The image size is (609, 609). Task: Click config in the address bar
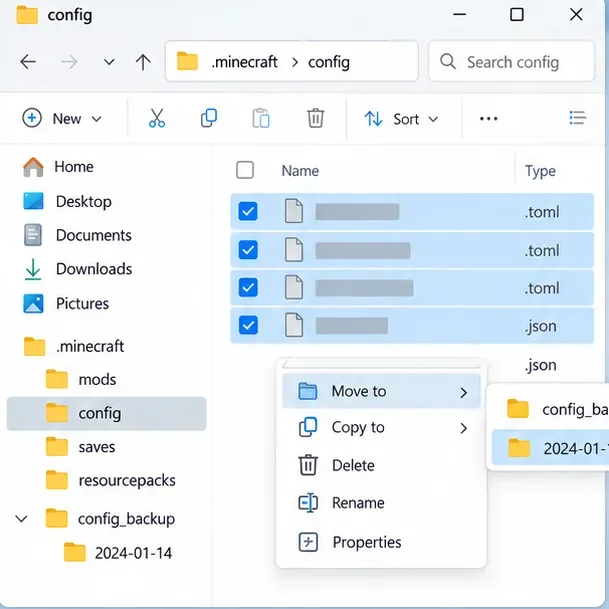point(329,62)
